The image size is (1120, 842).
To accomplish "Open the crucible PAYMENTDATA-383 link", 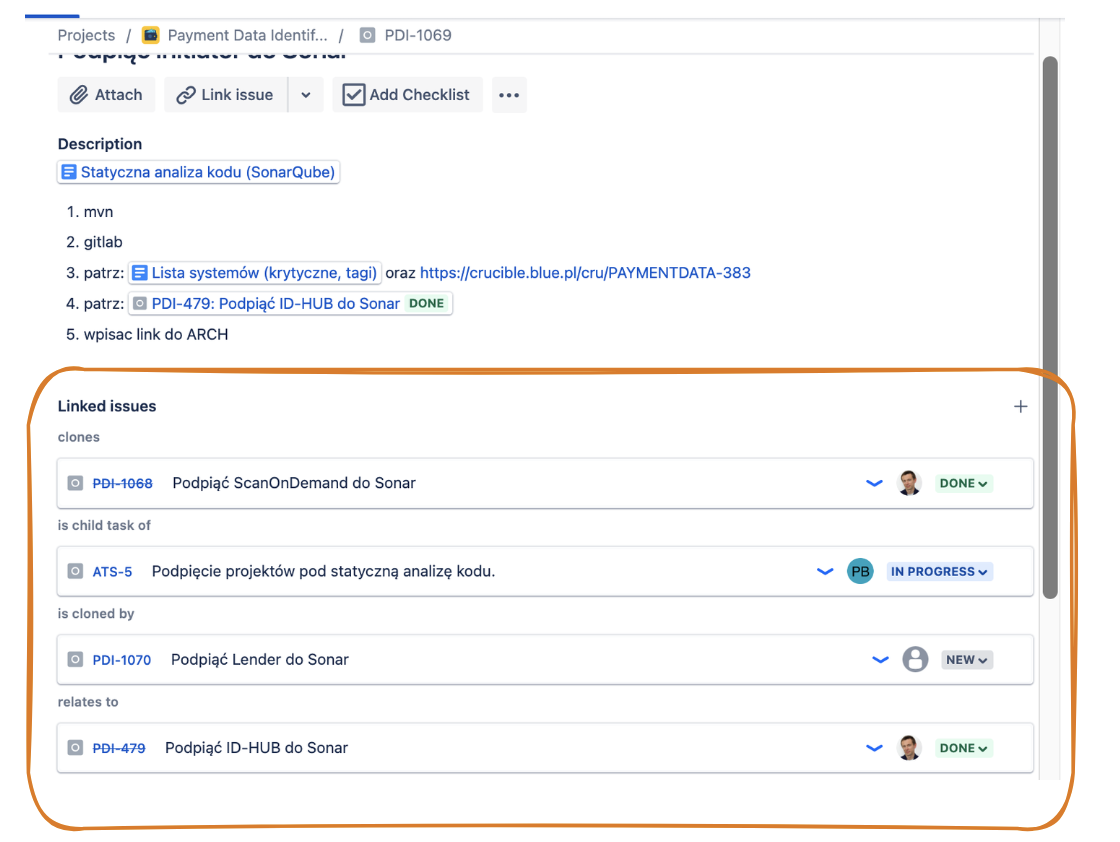I will click(x=585, y=273).
